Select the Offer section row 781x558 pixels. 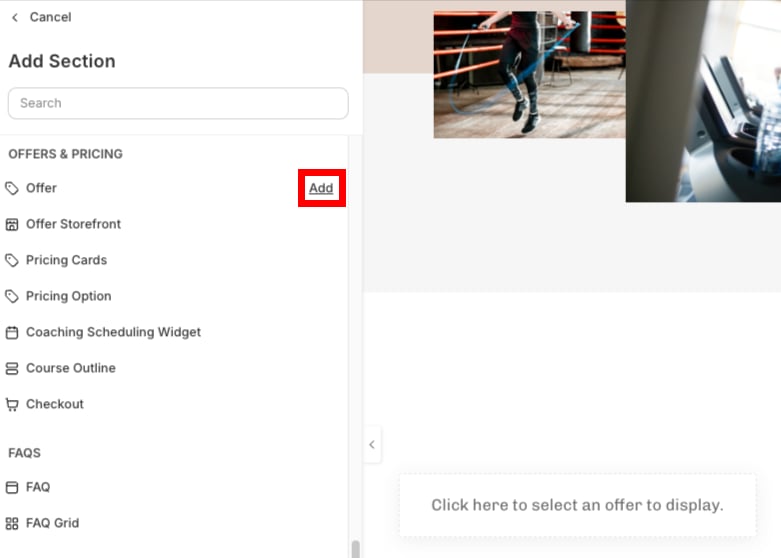click(174, 188)
